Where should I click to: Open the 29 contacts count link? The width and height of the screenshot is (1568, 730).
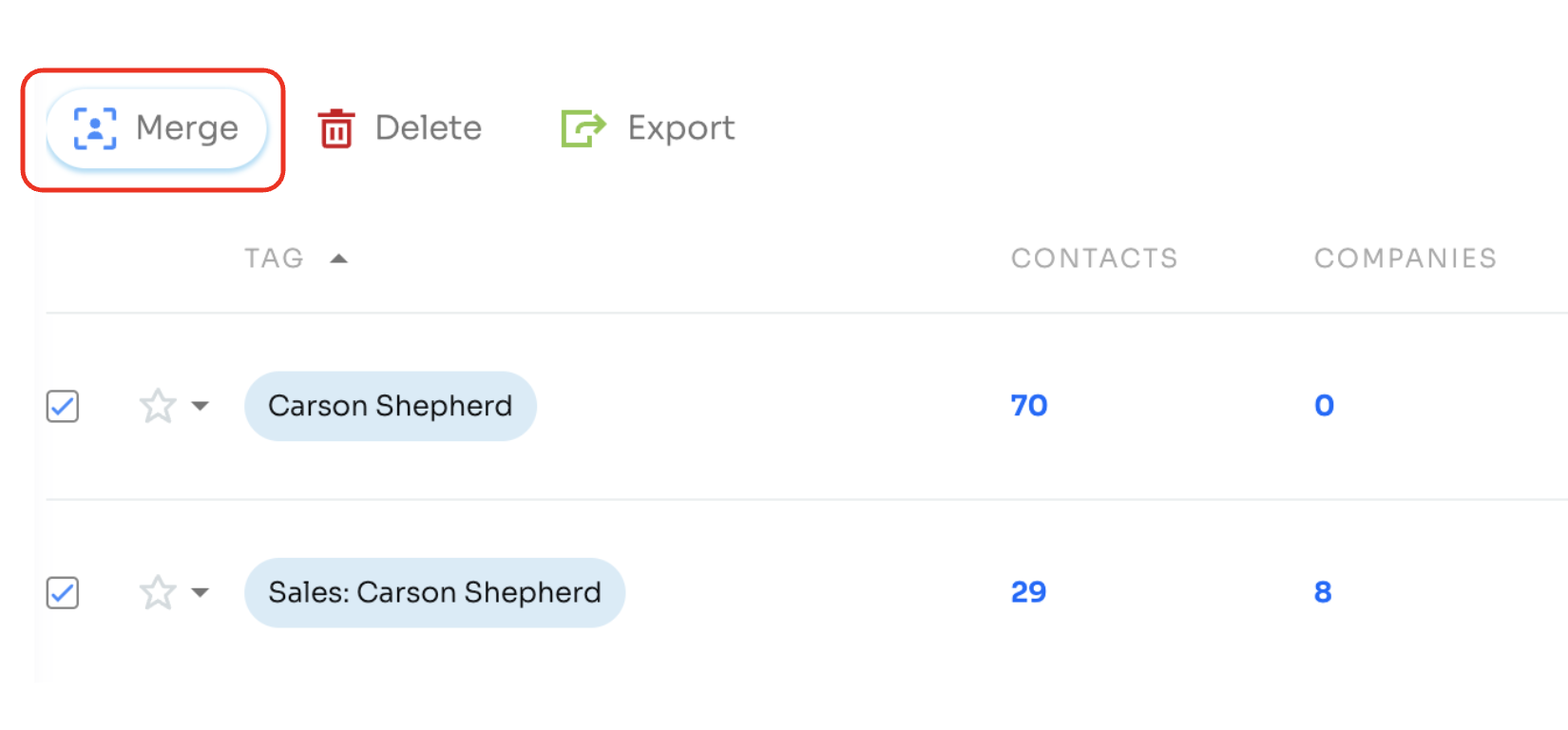pyautogui.click(x=1029, y=592)
